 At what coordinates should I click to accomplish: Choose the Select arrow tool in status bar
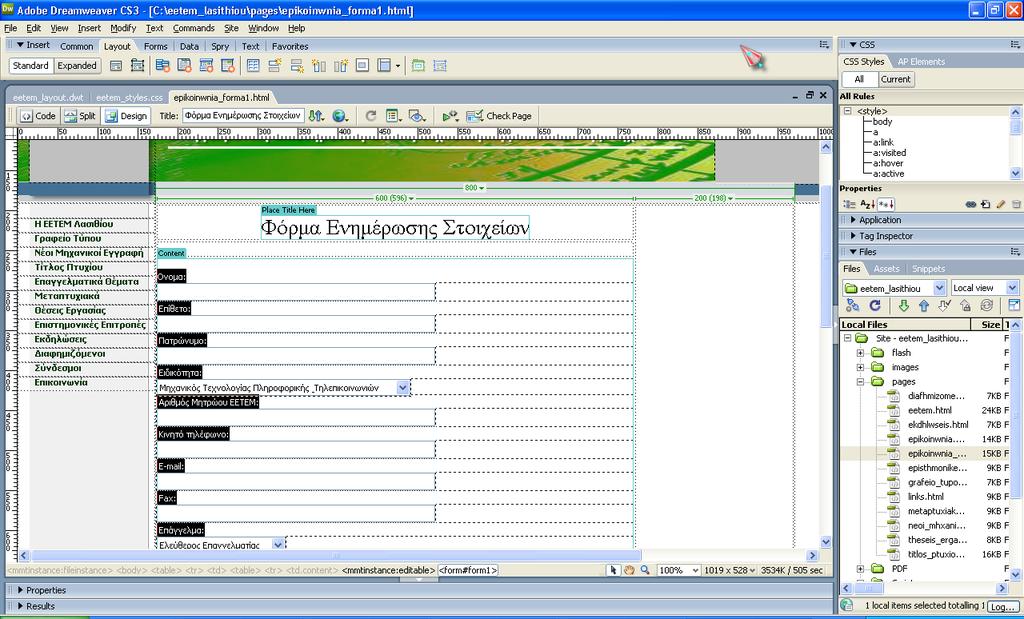click(613, 570)
